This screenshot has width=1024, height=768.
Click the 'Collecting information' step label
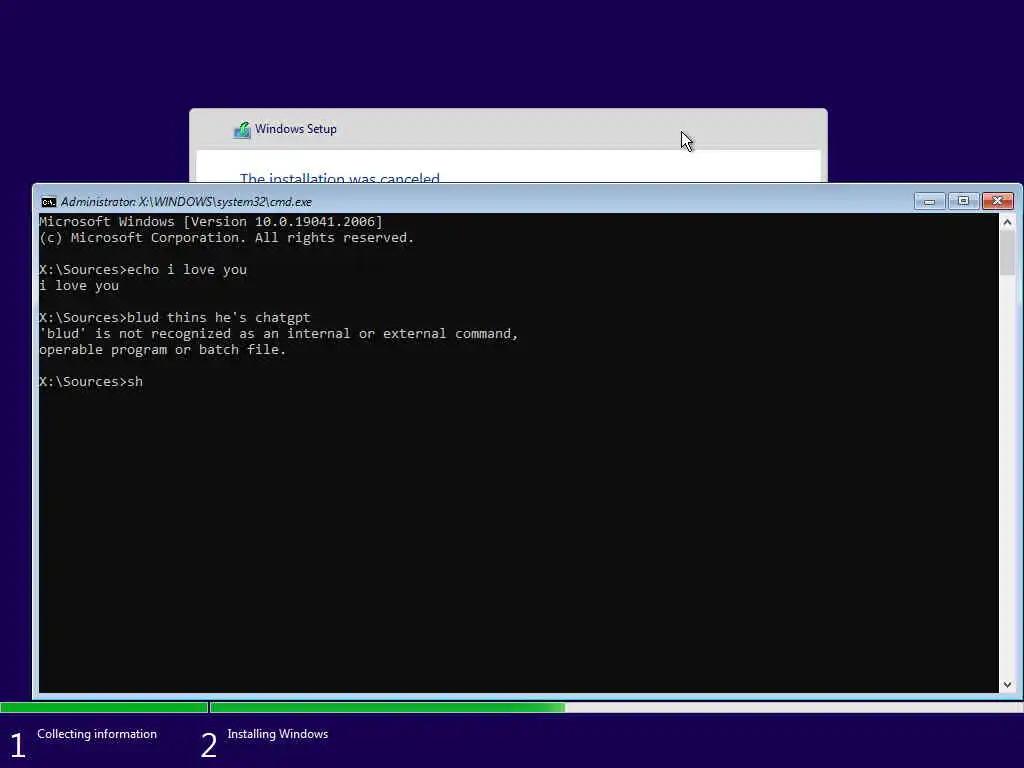97,734
